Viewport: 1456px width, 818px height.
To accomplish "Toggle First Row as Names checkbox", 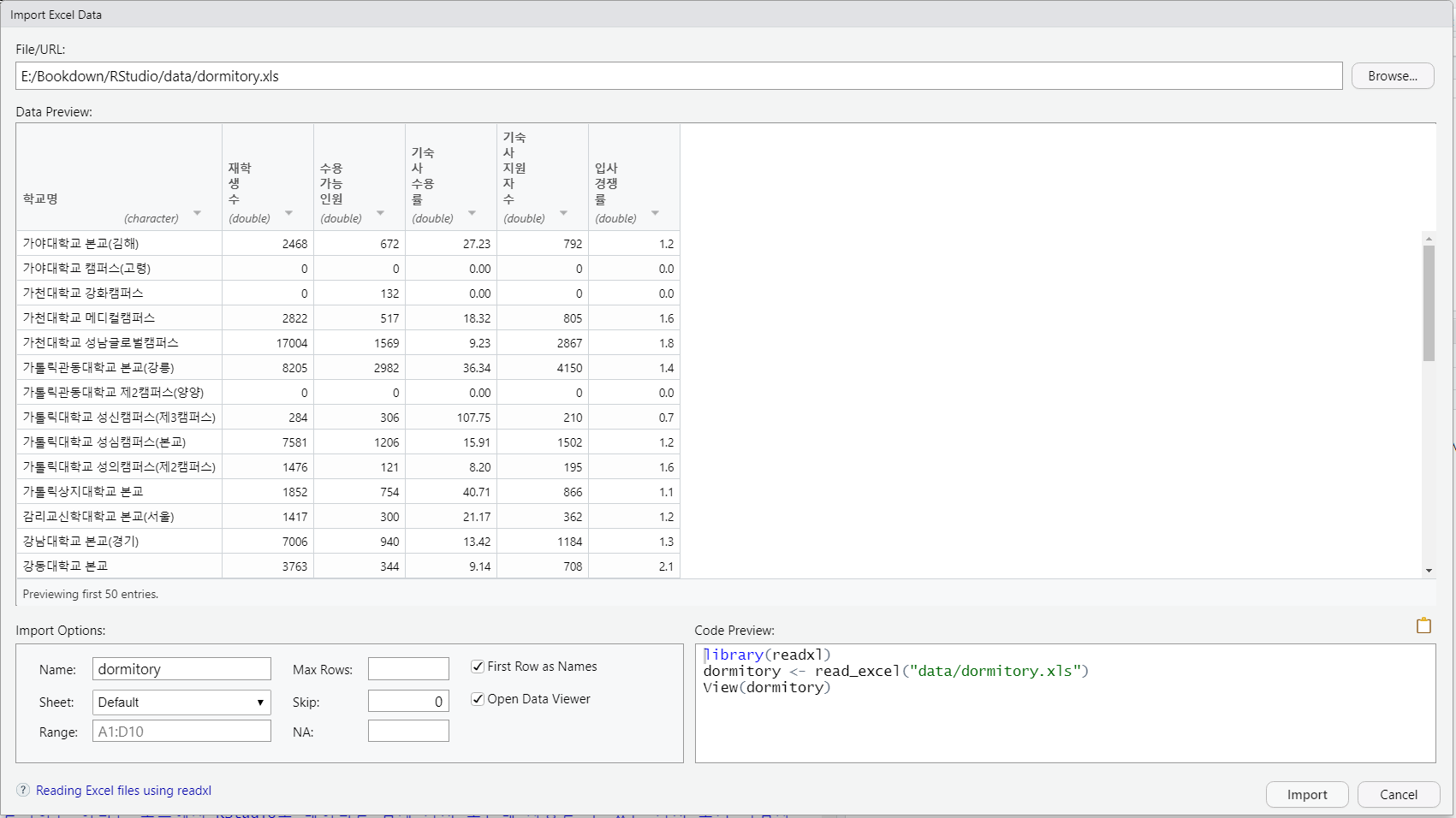I will click(x=478, y=667).
